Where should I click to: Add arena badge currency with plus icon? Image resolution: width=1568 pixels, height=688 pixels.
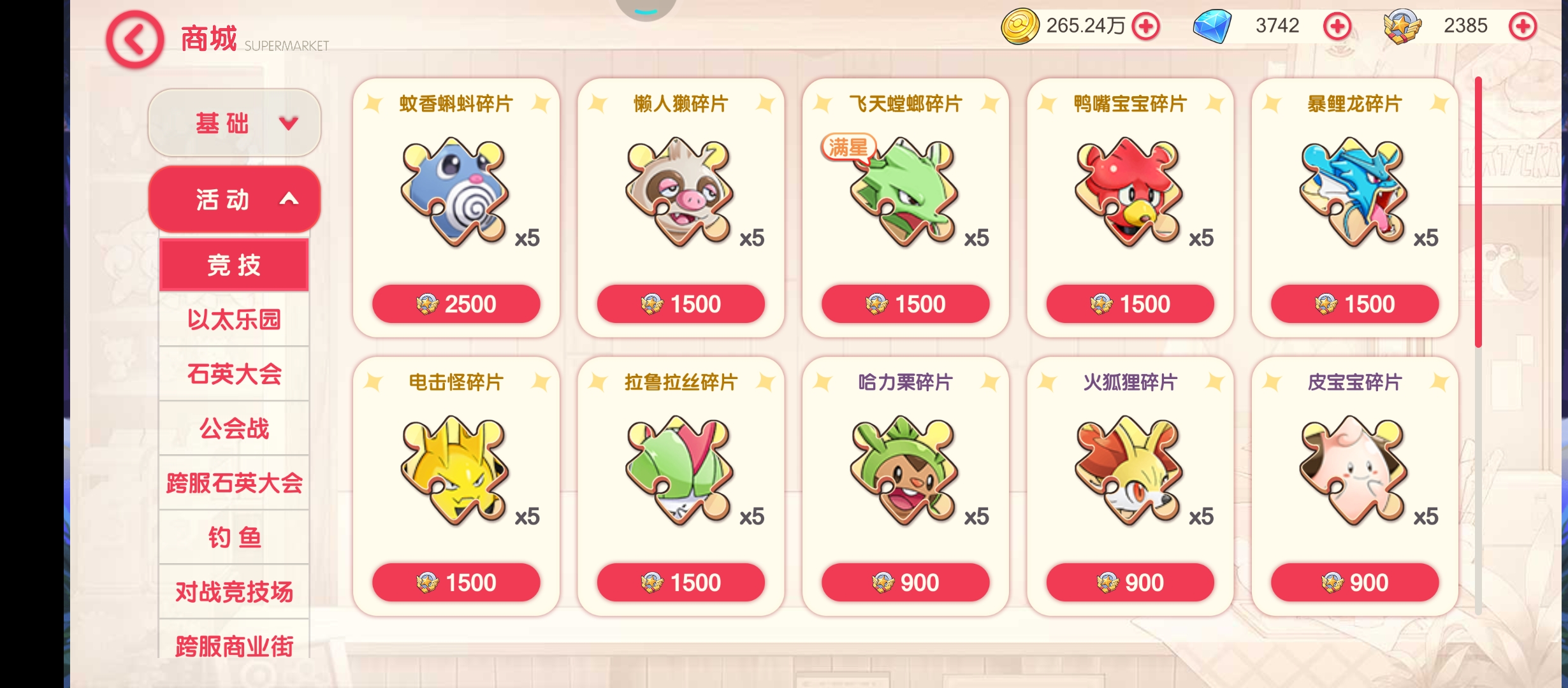click(1523, 27)
